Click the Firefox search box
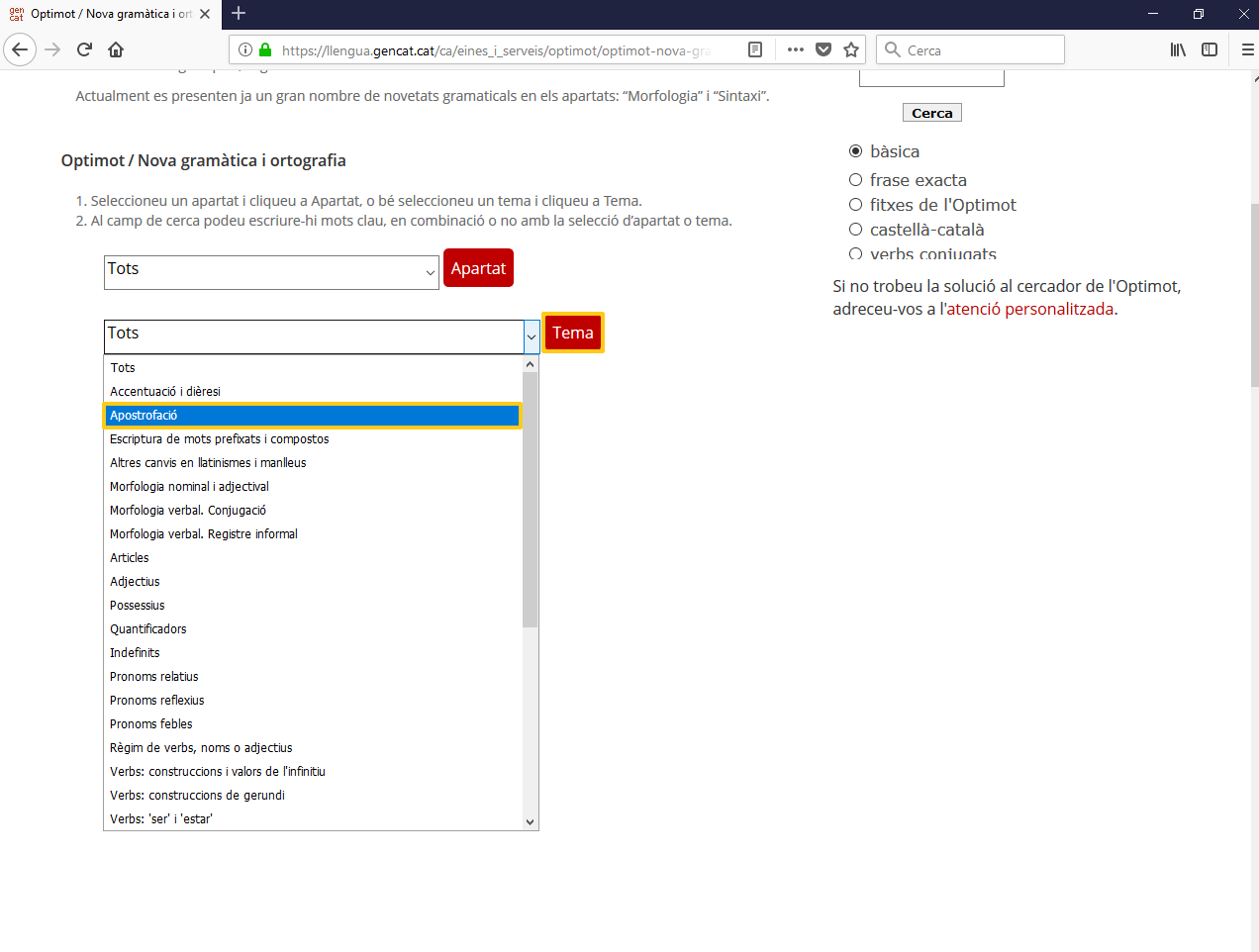The image size is (1259, 952). coord(980,49)
